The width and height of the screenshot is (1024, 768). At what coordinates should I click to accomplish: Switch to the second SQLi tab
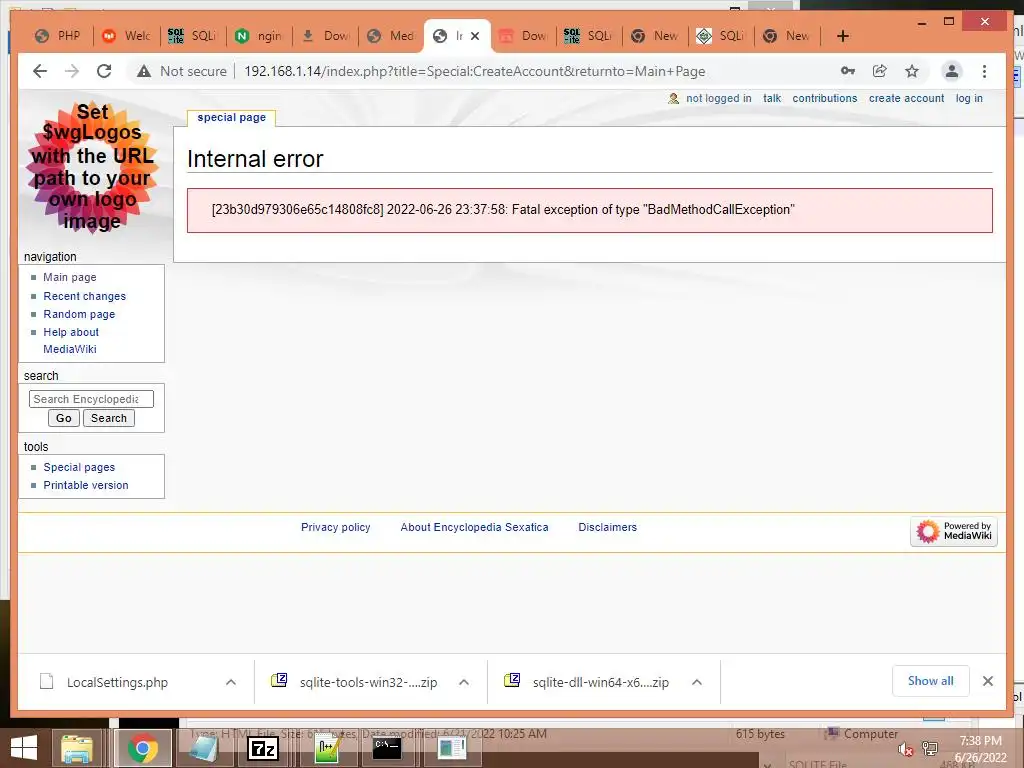pyautogui.click(x=588, y=36)
